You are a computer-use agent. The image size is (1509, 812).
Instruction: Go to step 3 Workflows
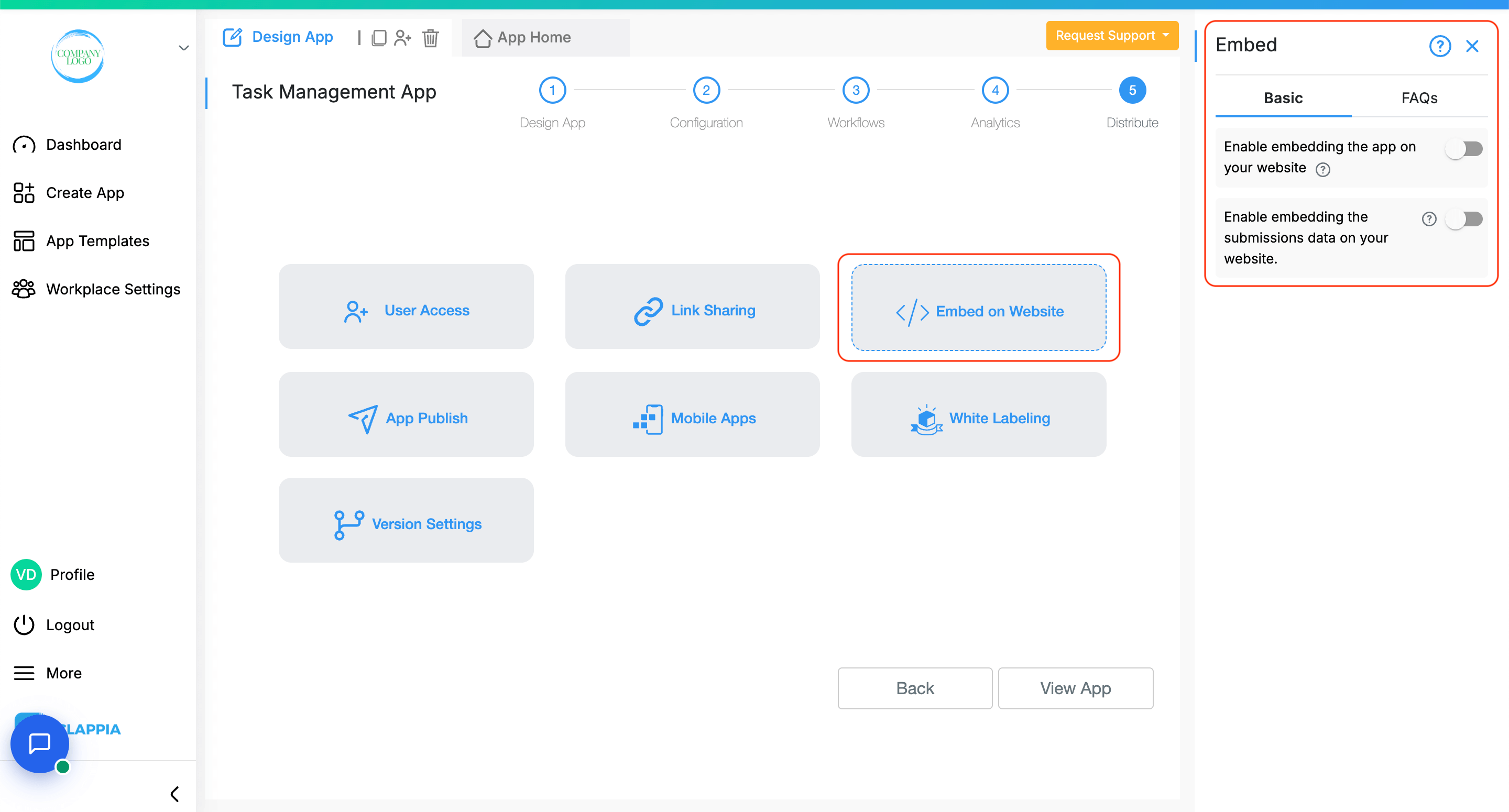tap(856, 90)
